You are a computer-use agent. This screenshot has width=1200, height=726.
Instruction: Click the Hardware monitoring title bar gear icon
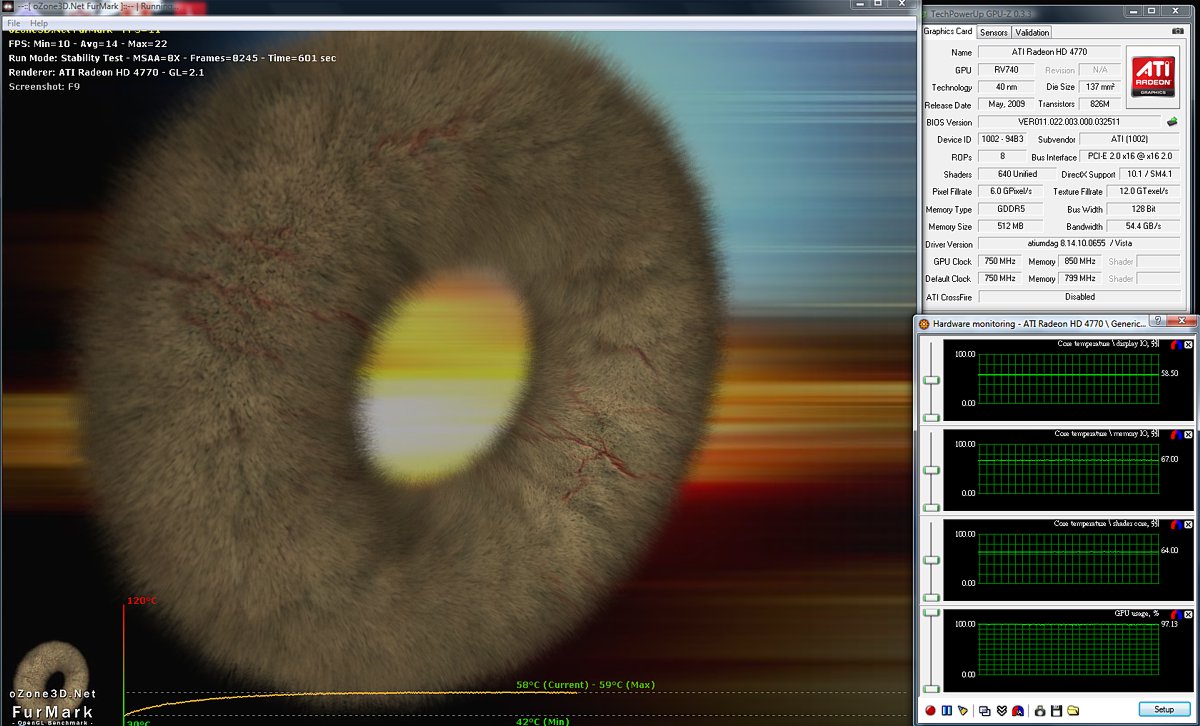[x=925, y=323]
